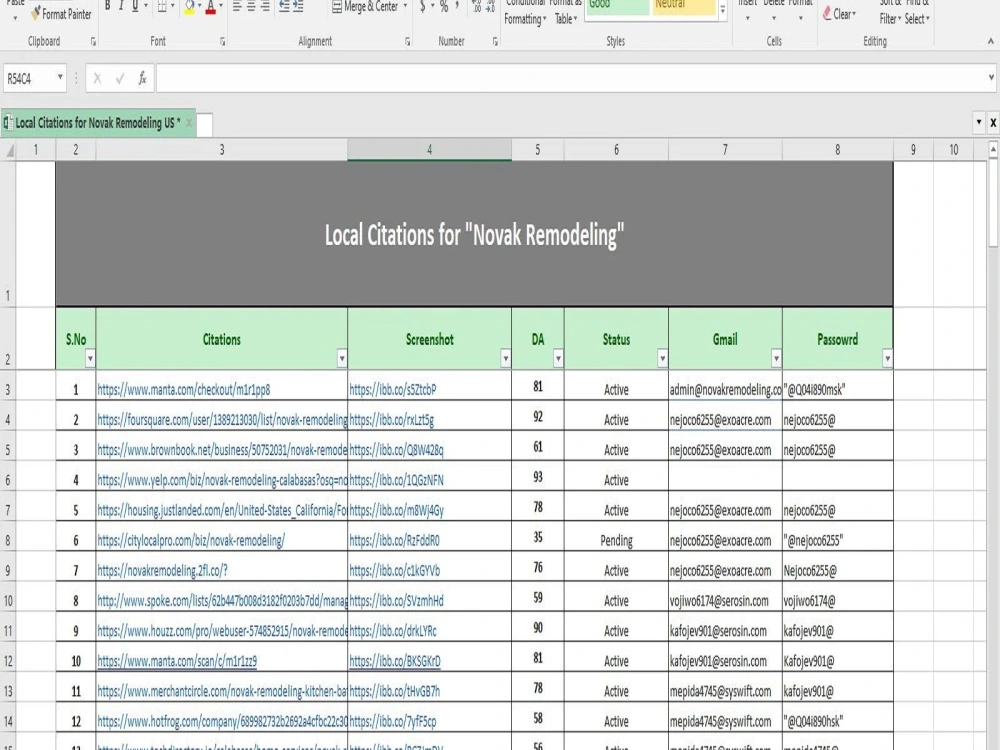The height and width of the screenshot is (750, 1000).
Task: Open the manta.com checkout citation link
Action: click(184, 390)
